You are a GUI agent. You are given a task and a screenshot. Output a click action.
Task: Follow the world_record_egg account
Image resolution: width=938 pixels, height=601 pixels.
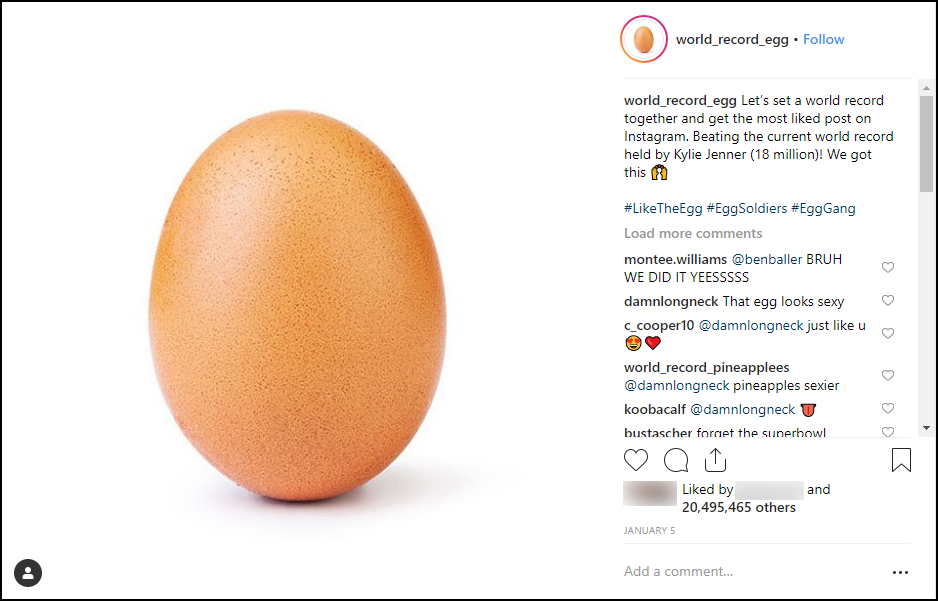tap(823, 39)
